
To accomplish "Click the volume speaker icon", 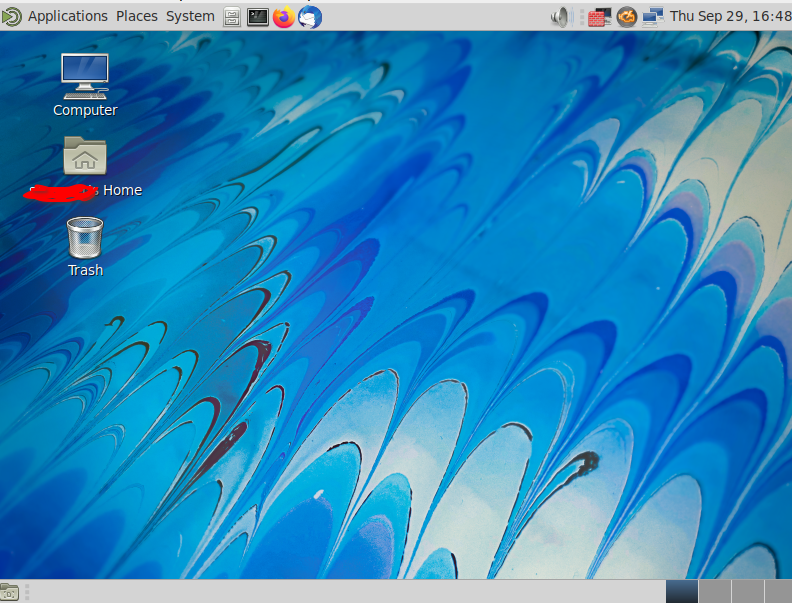I will pos(560,17).
